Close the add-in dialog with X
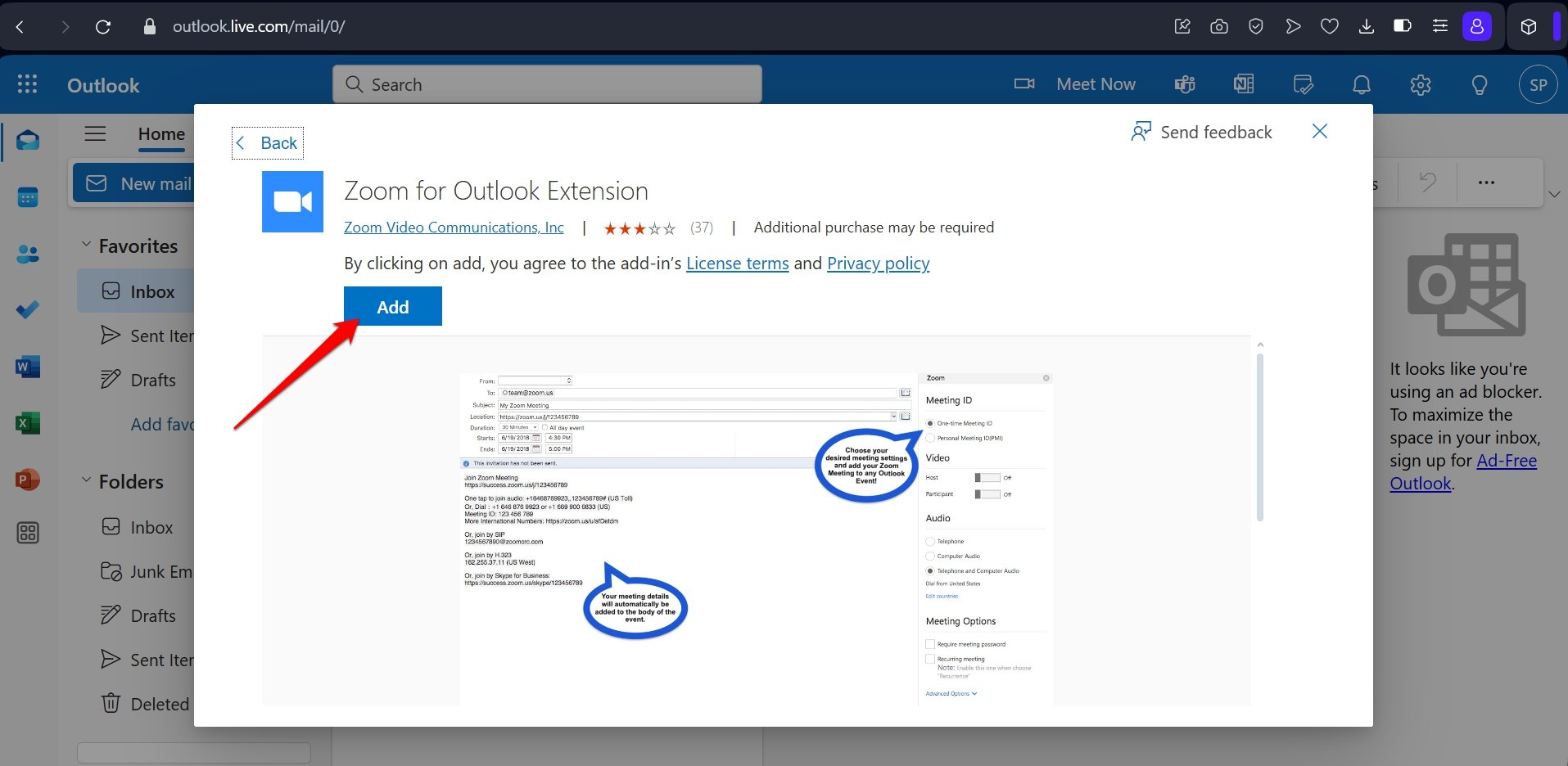 pyautogui.click(x=1320, y=131)
